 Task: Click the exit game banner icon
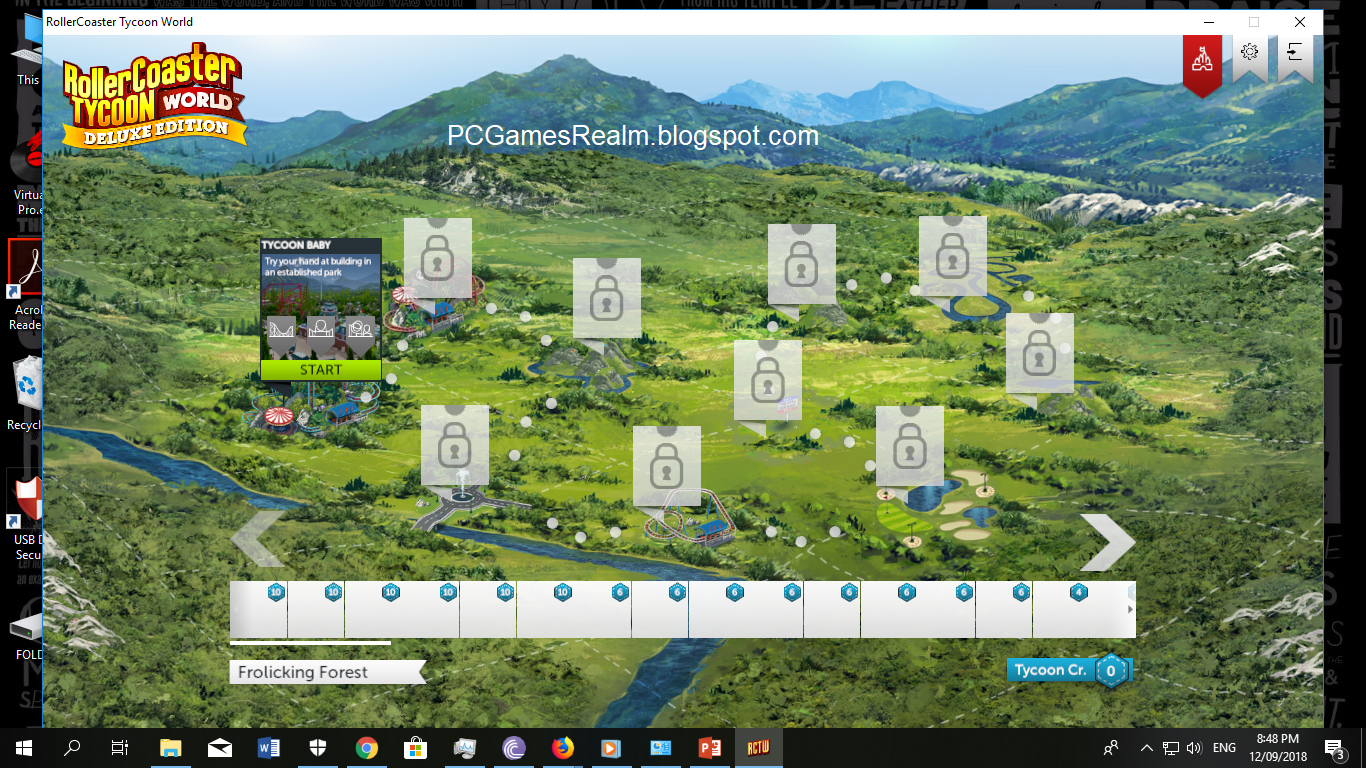[x=1295, y=57]
